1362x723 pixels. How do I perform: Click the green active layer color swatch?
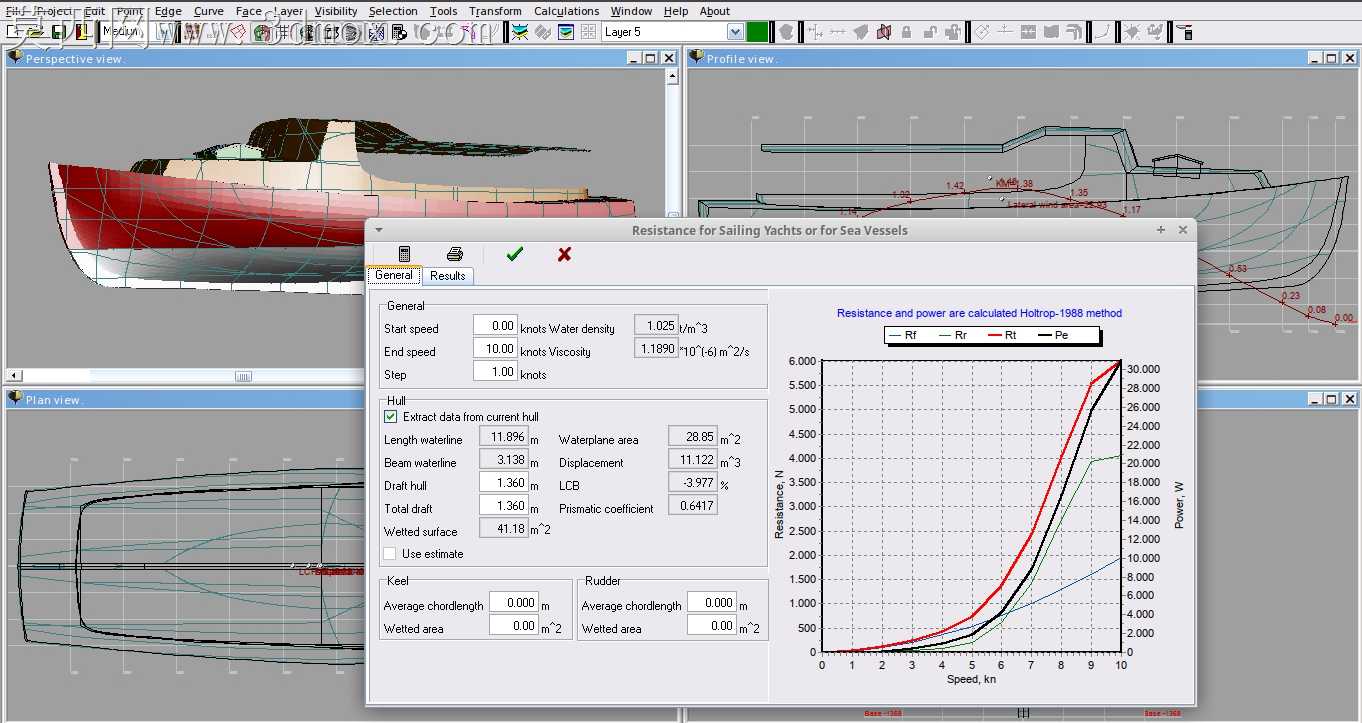click(757, 32)
